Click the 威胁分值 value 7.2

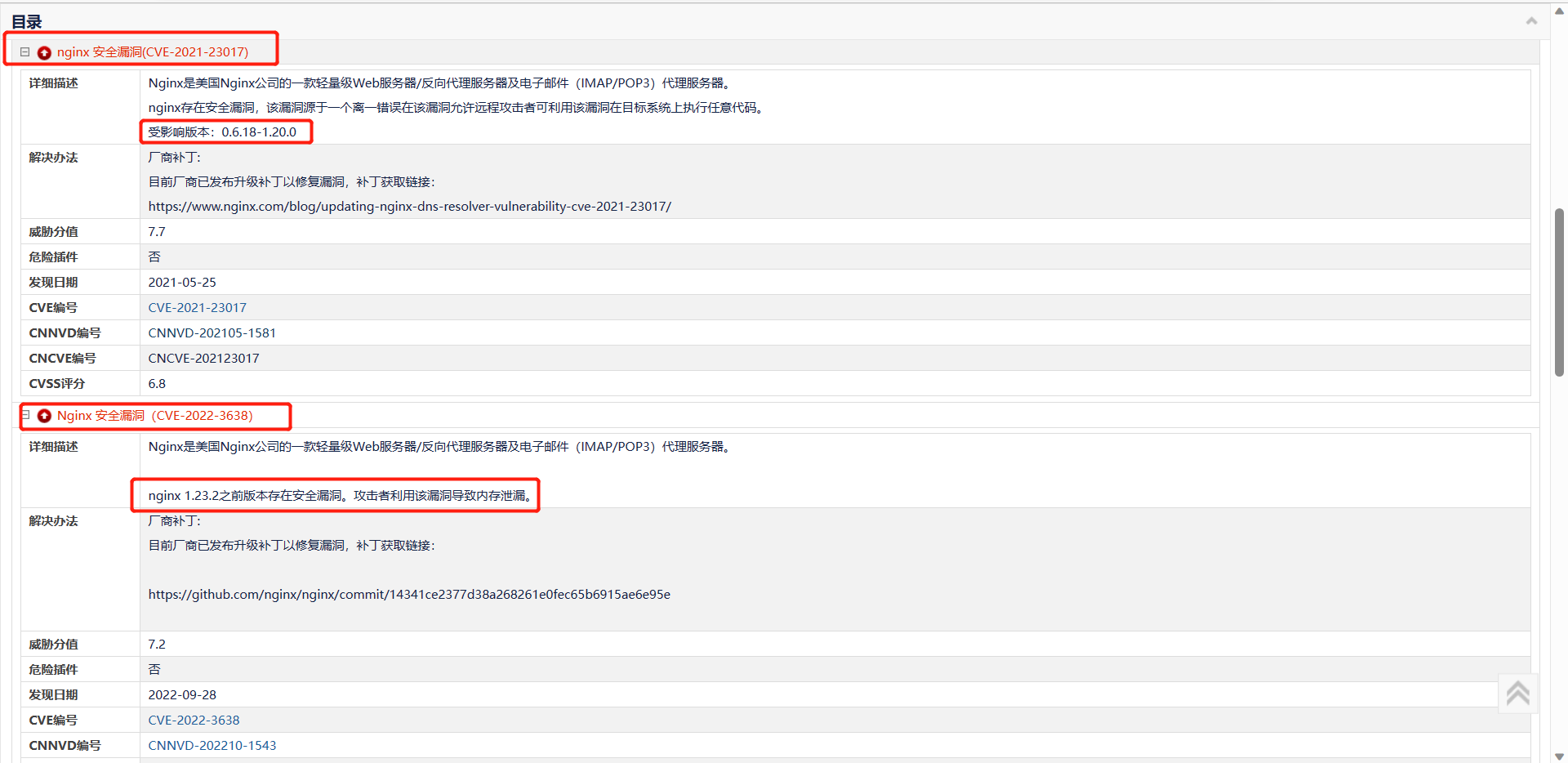click(x=157, y=645)
